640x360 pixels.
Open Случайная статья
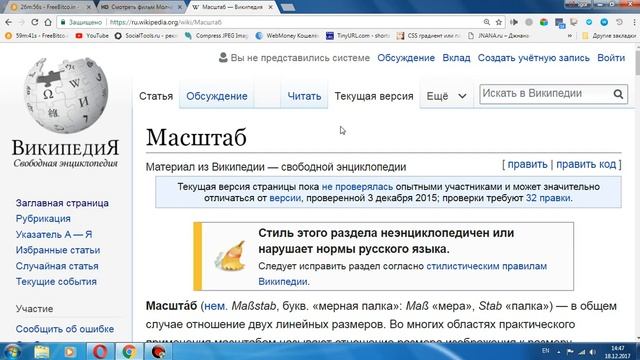pos(57,266)
